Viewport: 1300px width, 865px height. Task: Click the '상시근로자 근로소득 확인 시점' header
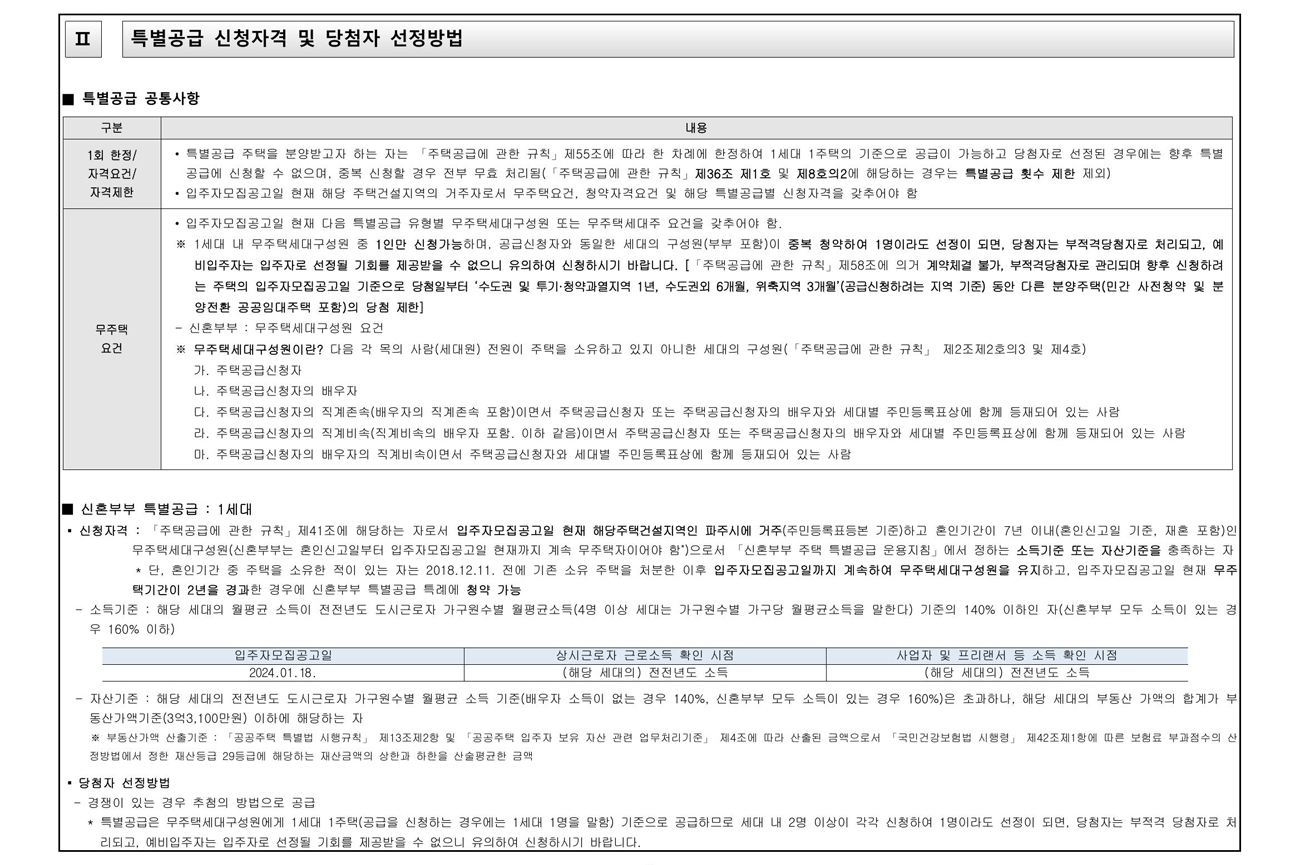pyautogui.click(x=645, y=656)
